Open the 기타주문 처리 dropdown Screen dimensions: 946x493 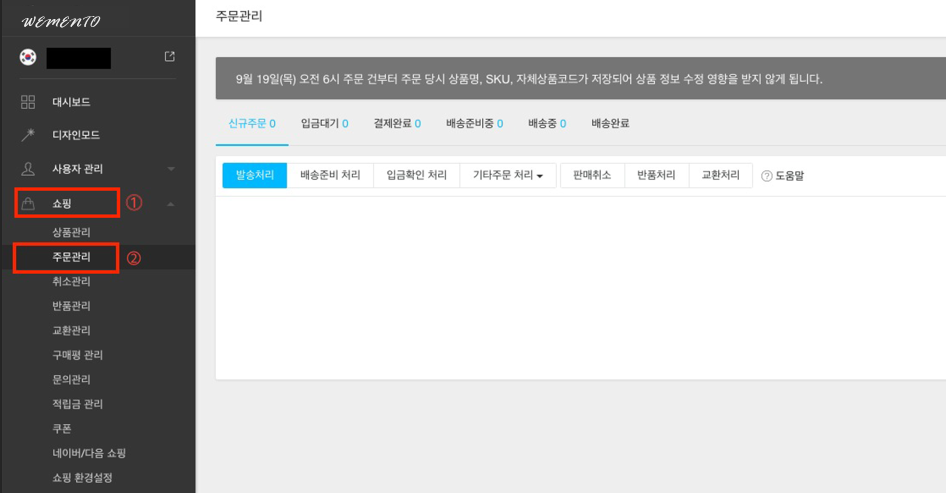coord(507,176)
